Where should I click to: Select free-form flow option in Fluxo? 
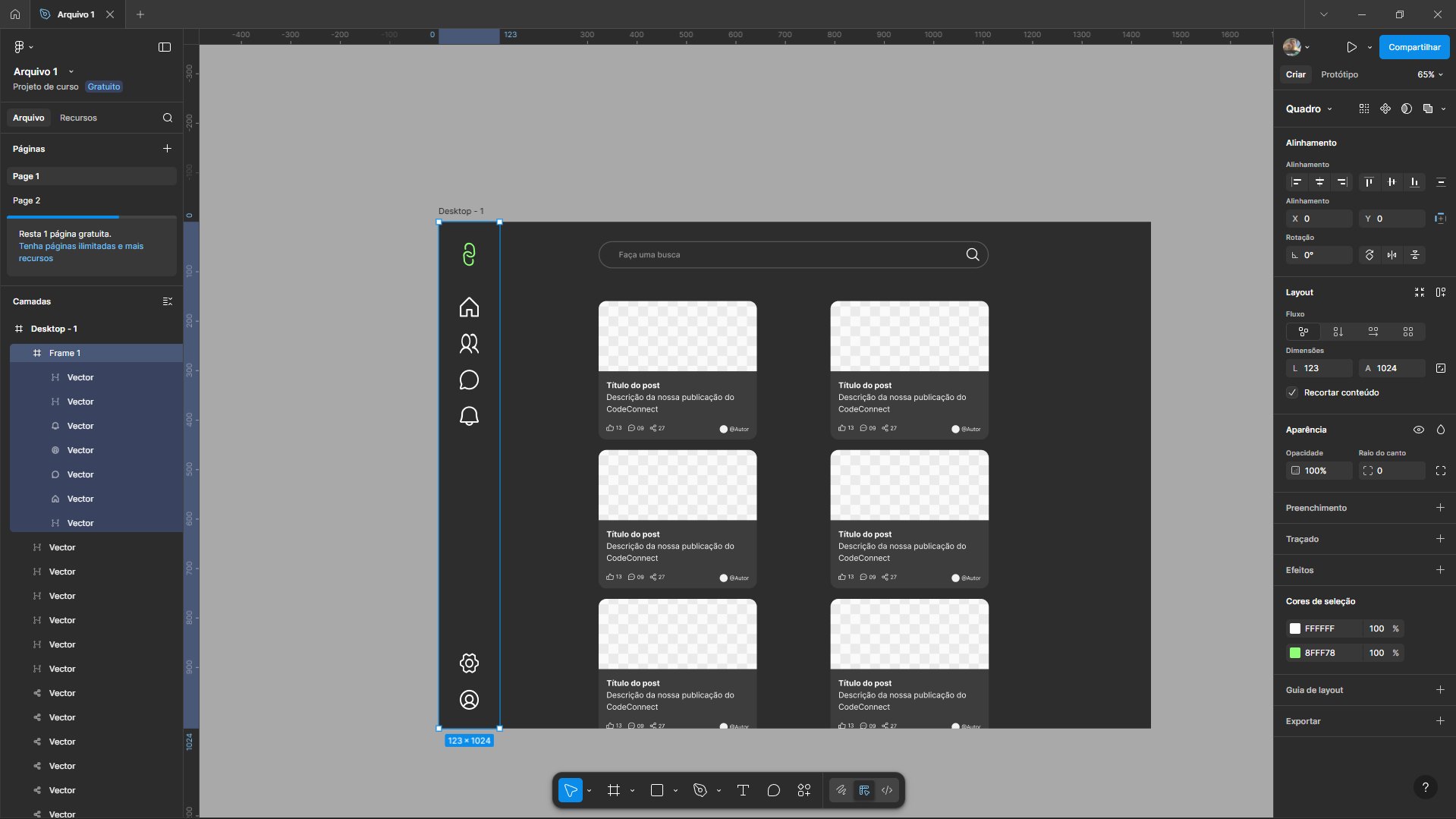click(1303, 332)
